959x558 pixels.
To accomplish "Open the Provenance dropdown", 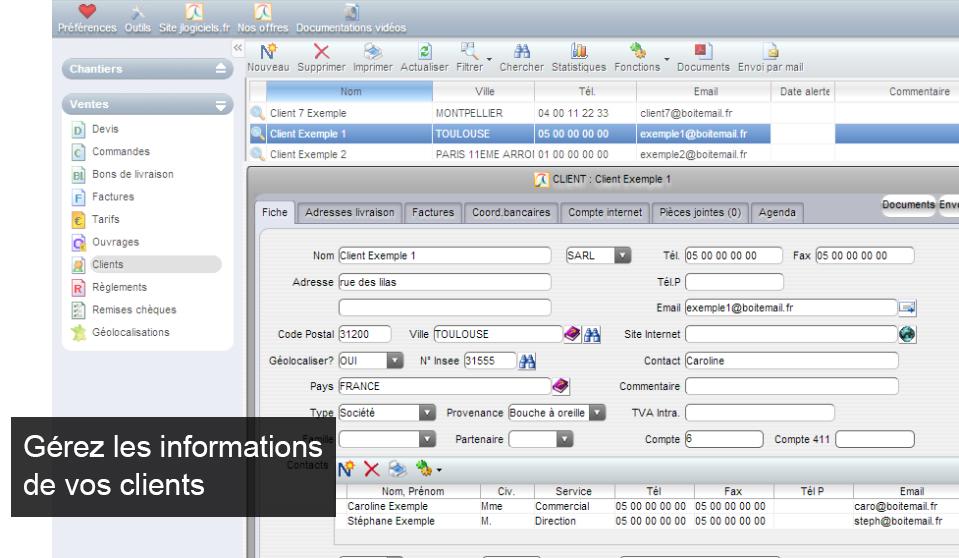I will 597,413.
